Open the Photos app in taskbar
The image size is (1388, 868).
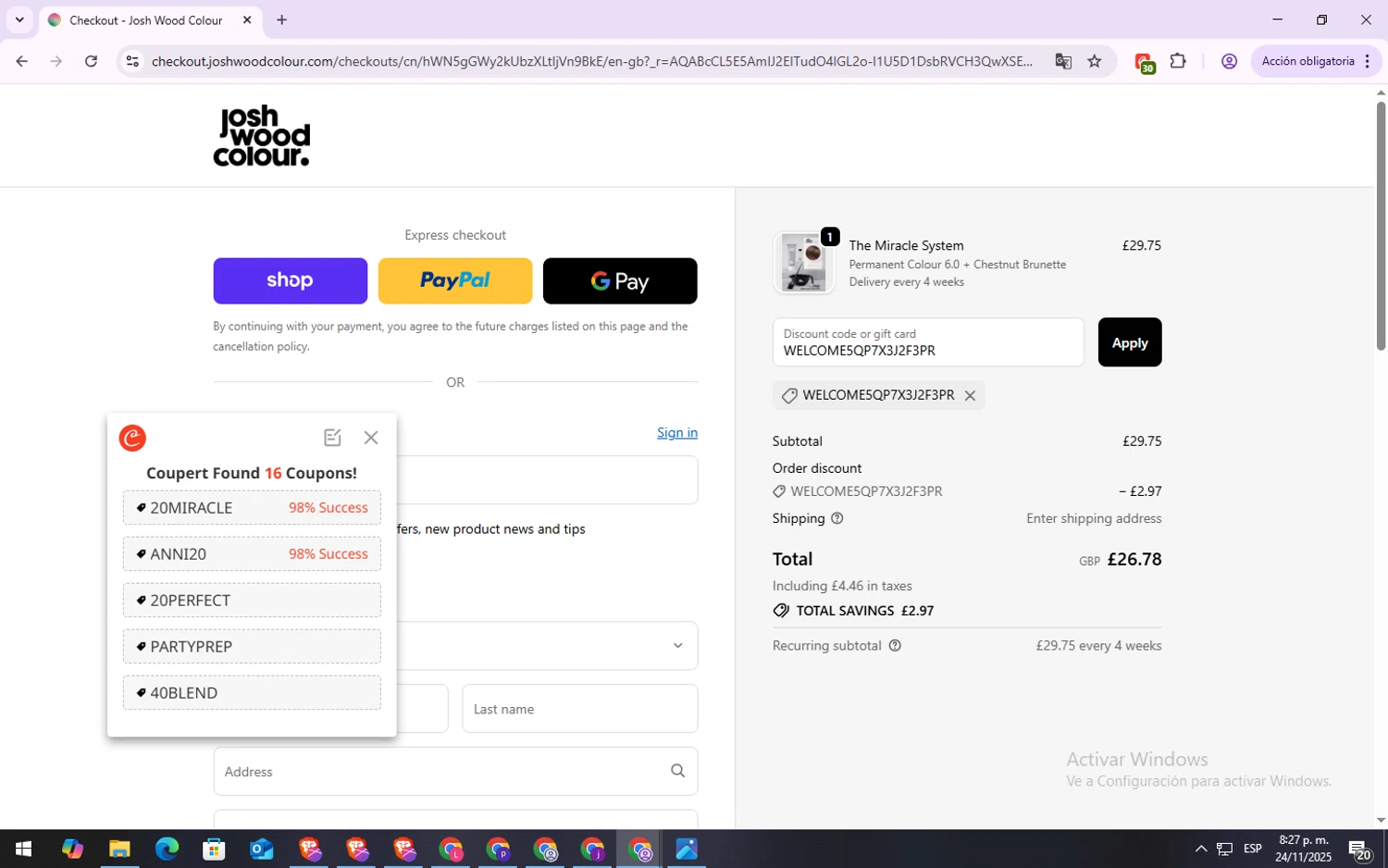687,849
